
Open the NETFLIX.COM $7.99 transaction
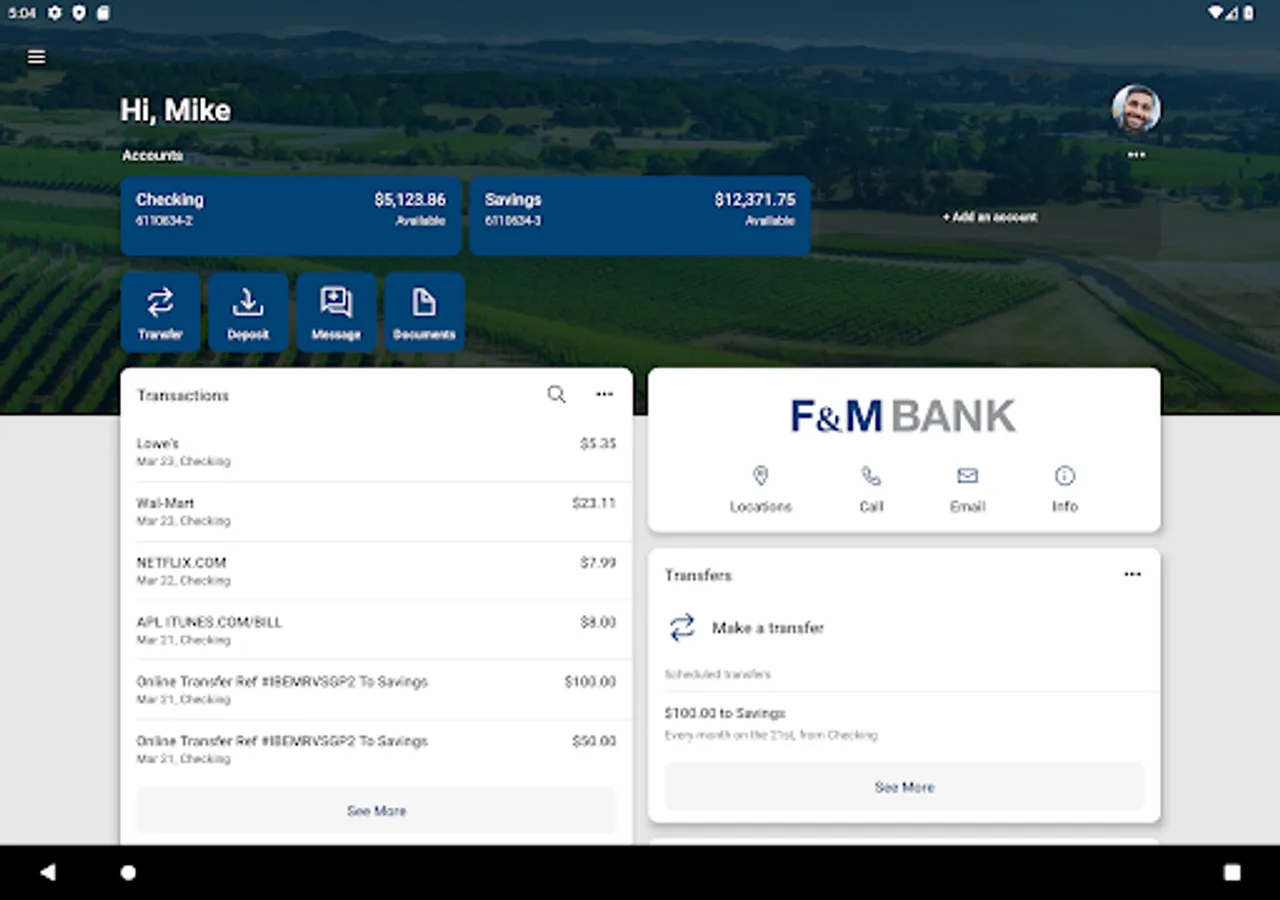pos(376,571)
